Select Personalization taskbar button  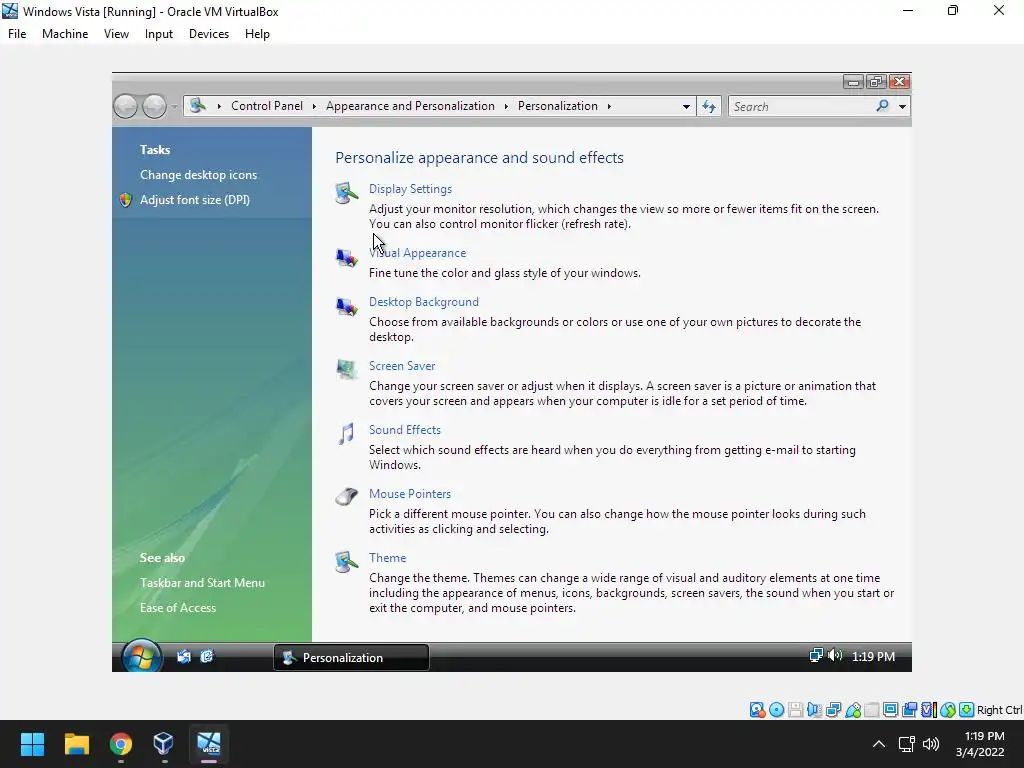351,658
